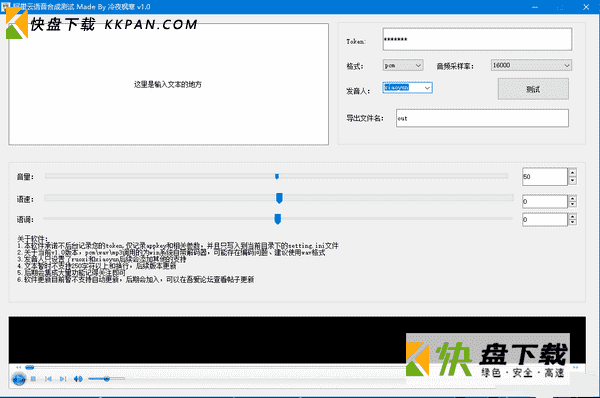Click the media player play button
Image resolution: width=600 pixels, height=398 pixels.
click(19, 379)
